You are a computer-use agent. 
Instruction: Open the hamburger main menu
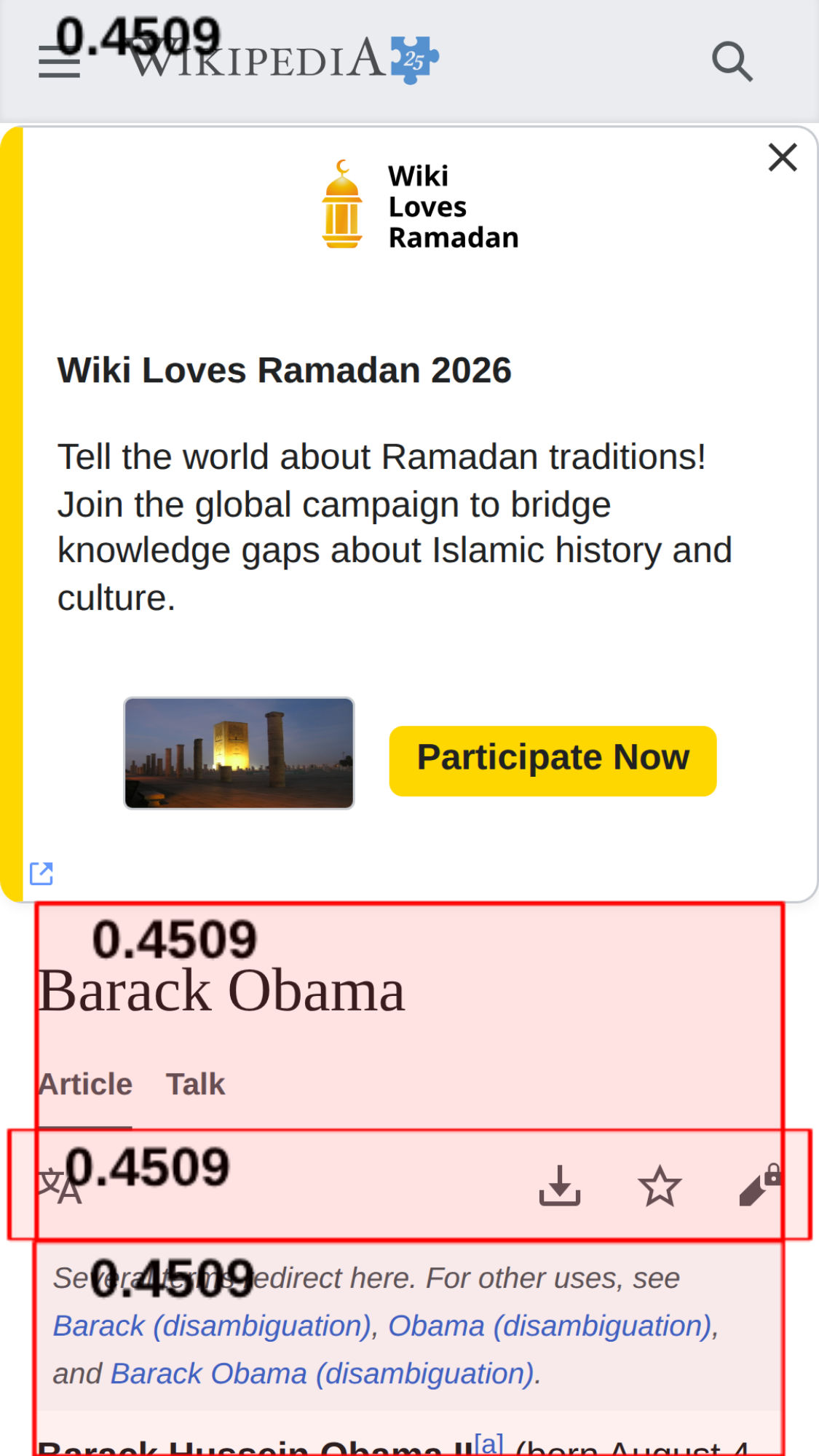[59, 61]
